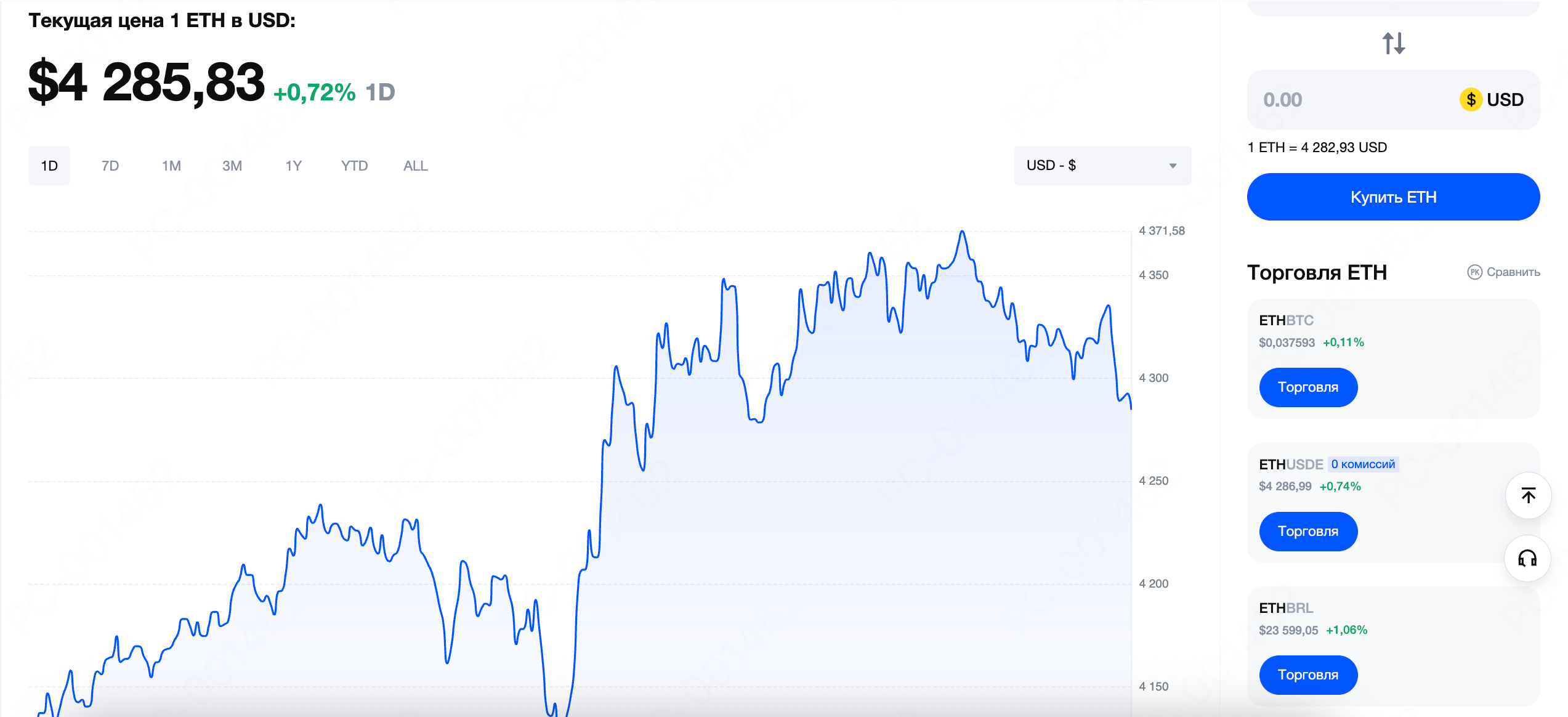Click the scroll-to-top arrow icon
Viewport: 1568px width, 717px height.
point(1528,495)
